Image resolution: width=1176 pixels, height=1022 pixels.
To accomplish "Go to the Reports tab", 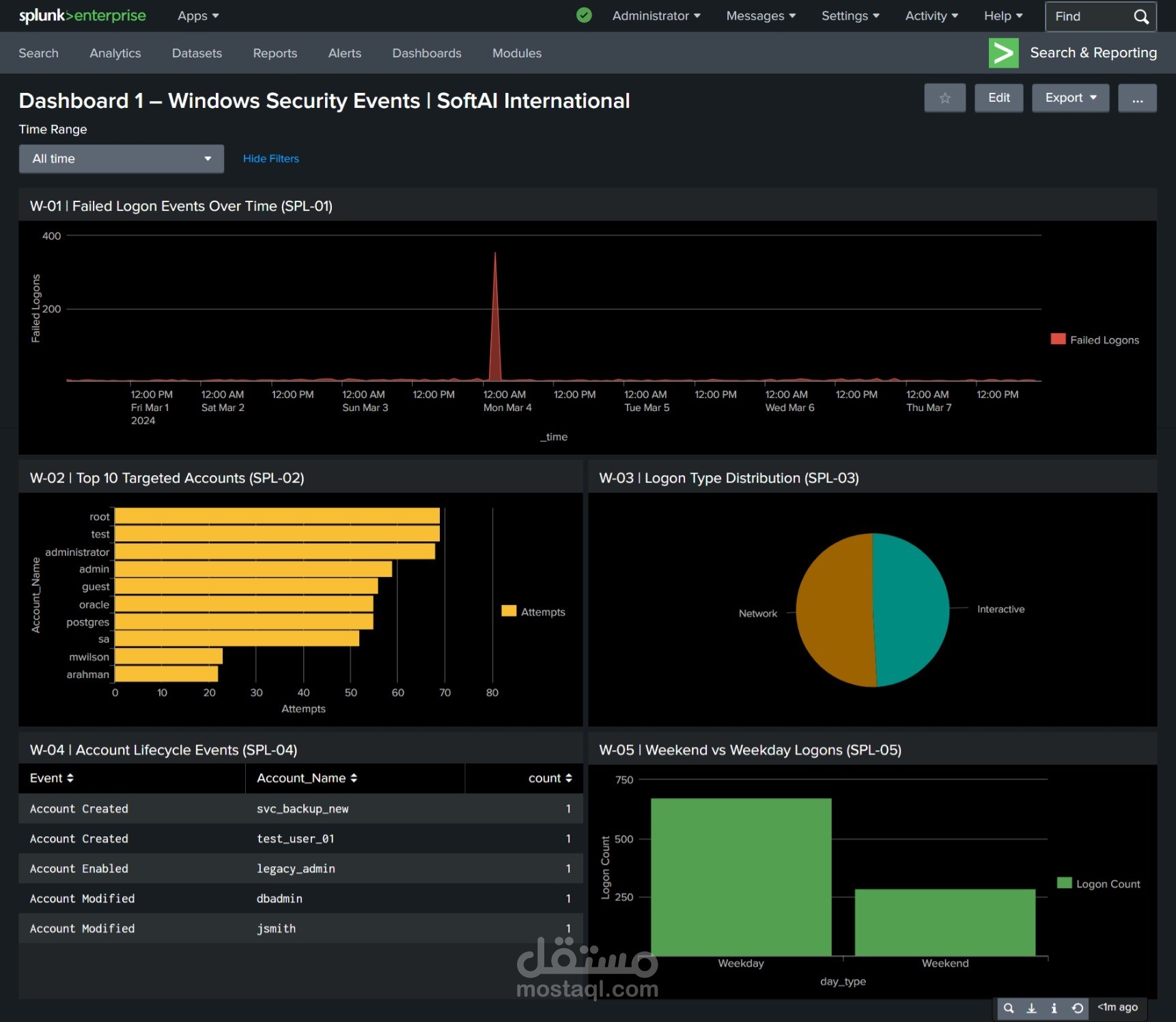I will coord(275,53).
